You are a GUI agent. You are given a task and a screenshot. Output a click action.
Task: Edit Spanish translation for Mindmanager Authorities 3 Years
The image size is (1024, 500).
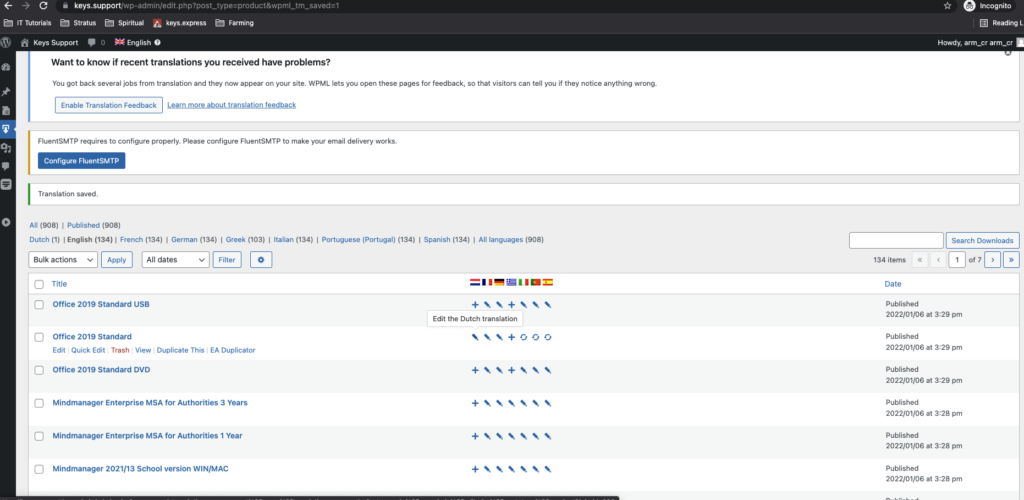pos(548,403)
